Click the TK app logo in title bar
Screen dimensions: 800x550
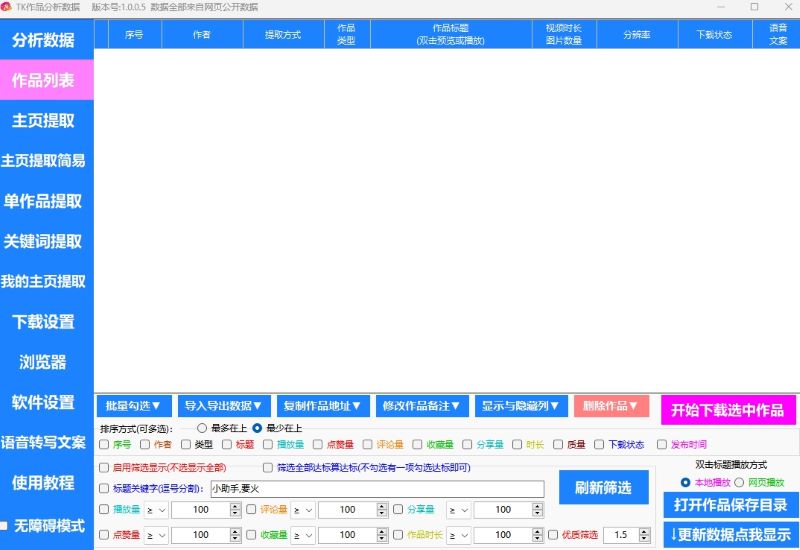pos(6,7)
